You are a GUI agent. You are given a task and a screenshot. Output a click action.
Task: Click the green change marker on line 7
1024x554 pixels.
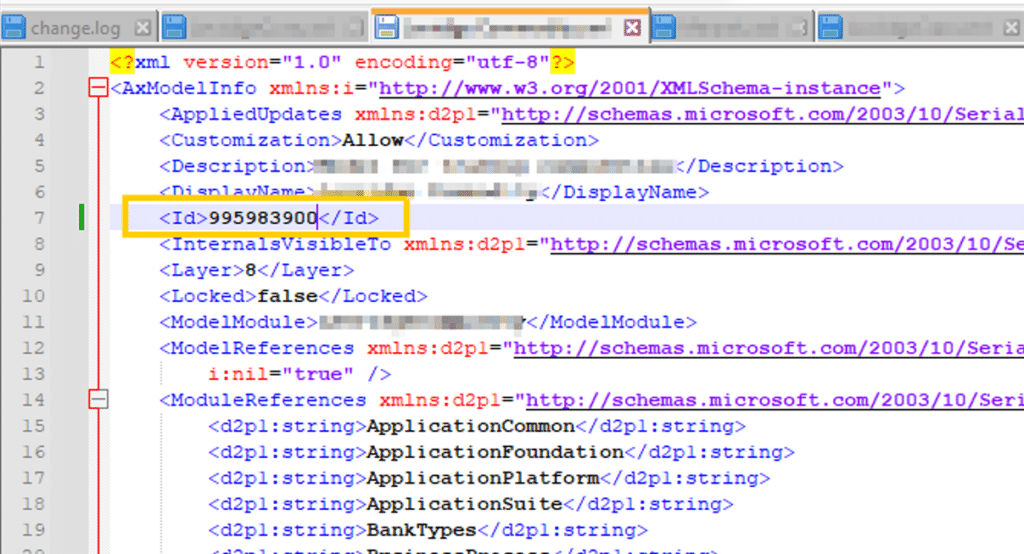tap(81, 218)
